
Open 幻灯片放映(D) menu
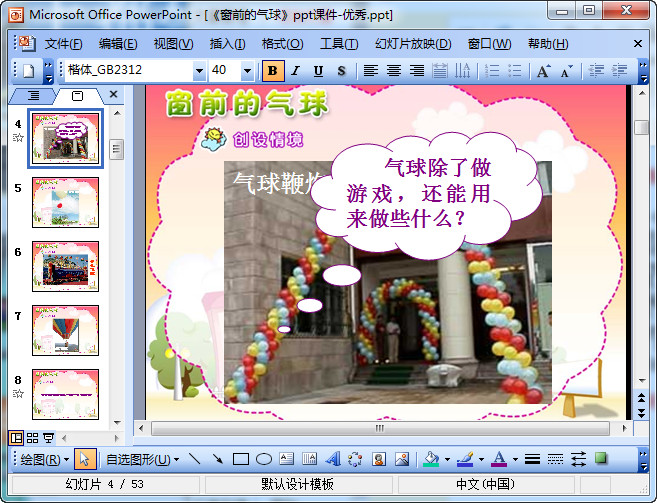[x=413, y=44]
